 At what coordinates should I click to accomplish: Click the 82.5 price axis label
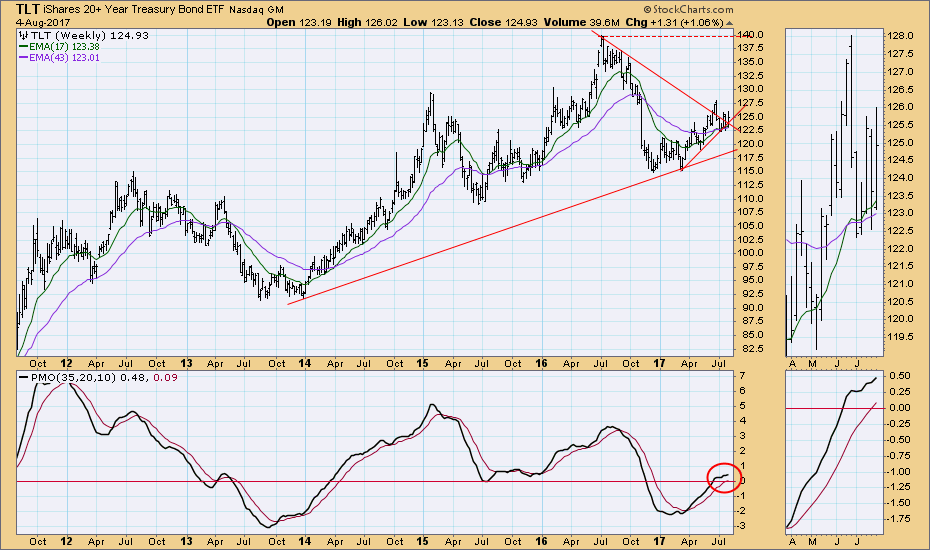point(752,348)
